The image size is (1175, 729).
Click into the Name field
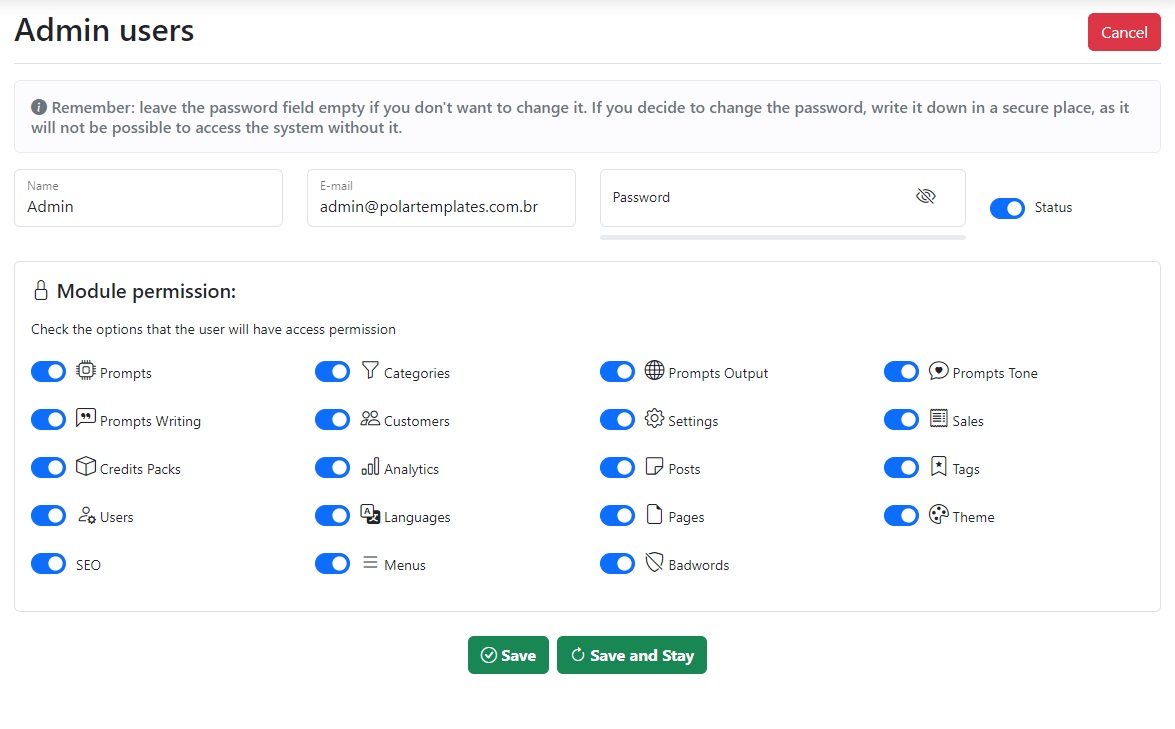click(x=148, y=206)
